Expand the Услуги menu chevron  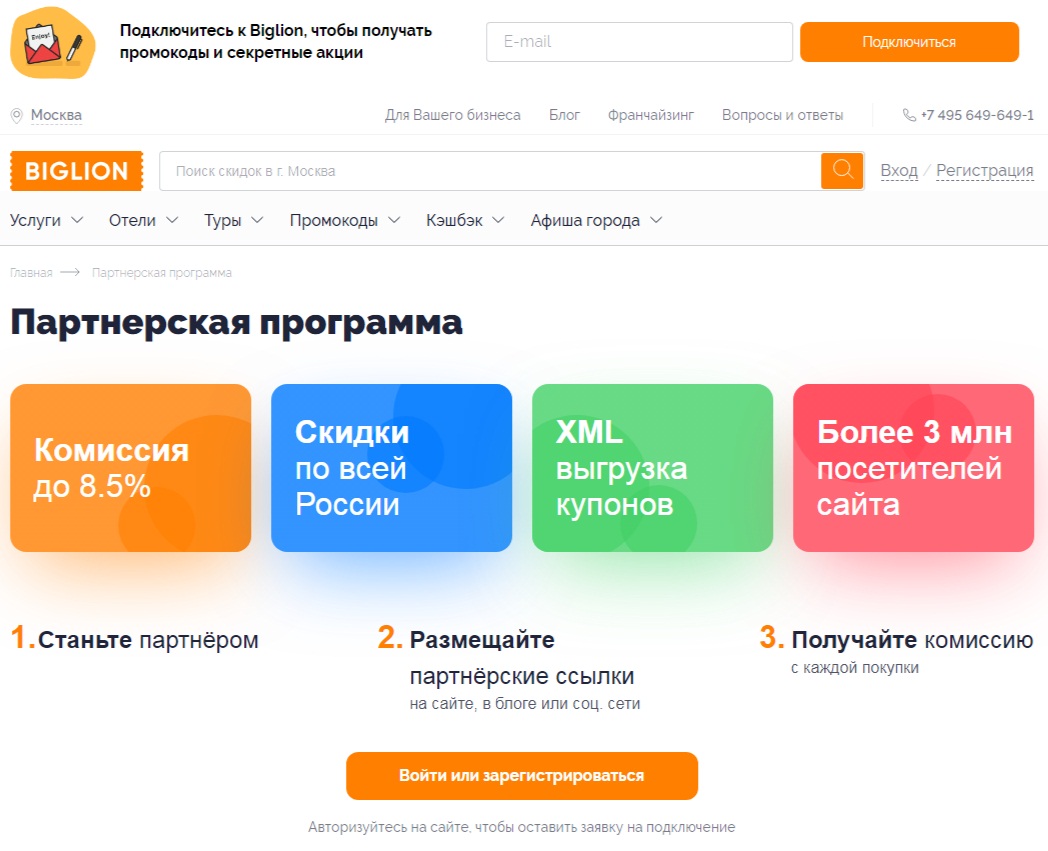pos(77,220)
